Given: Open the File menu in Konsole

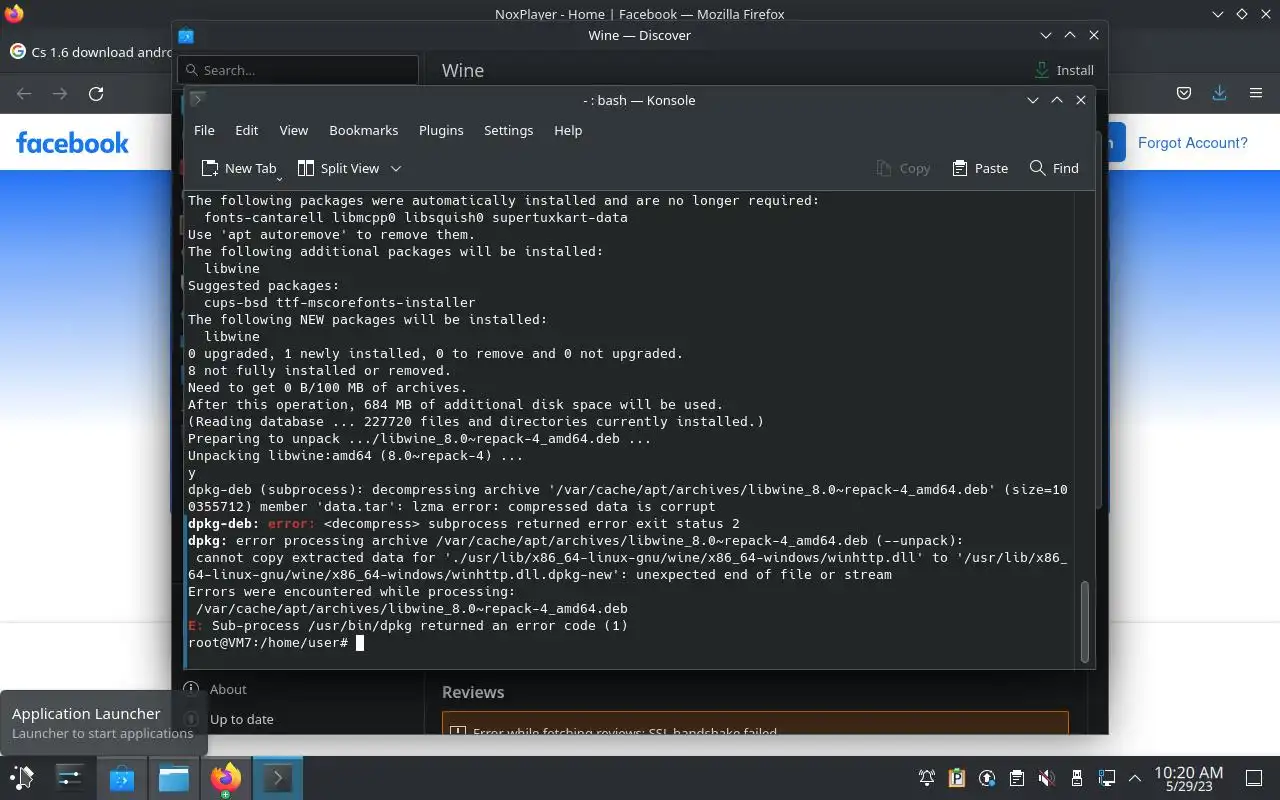Looking at the screenshot, I should [x=204, y=130].
